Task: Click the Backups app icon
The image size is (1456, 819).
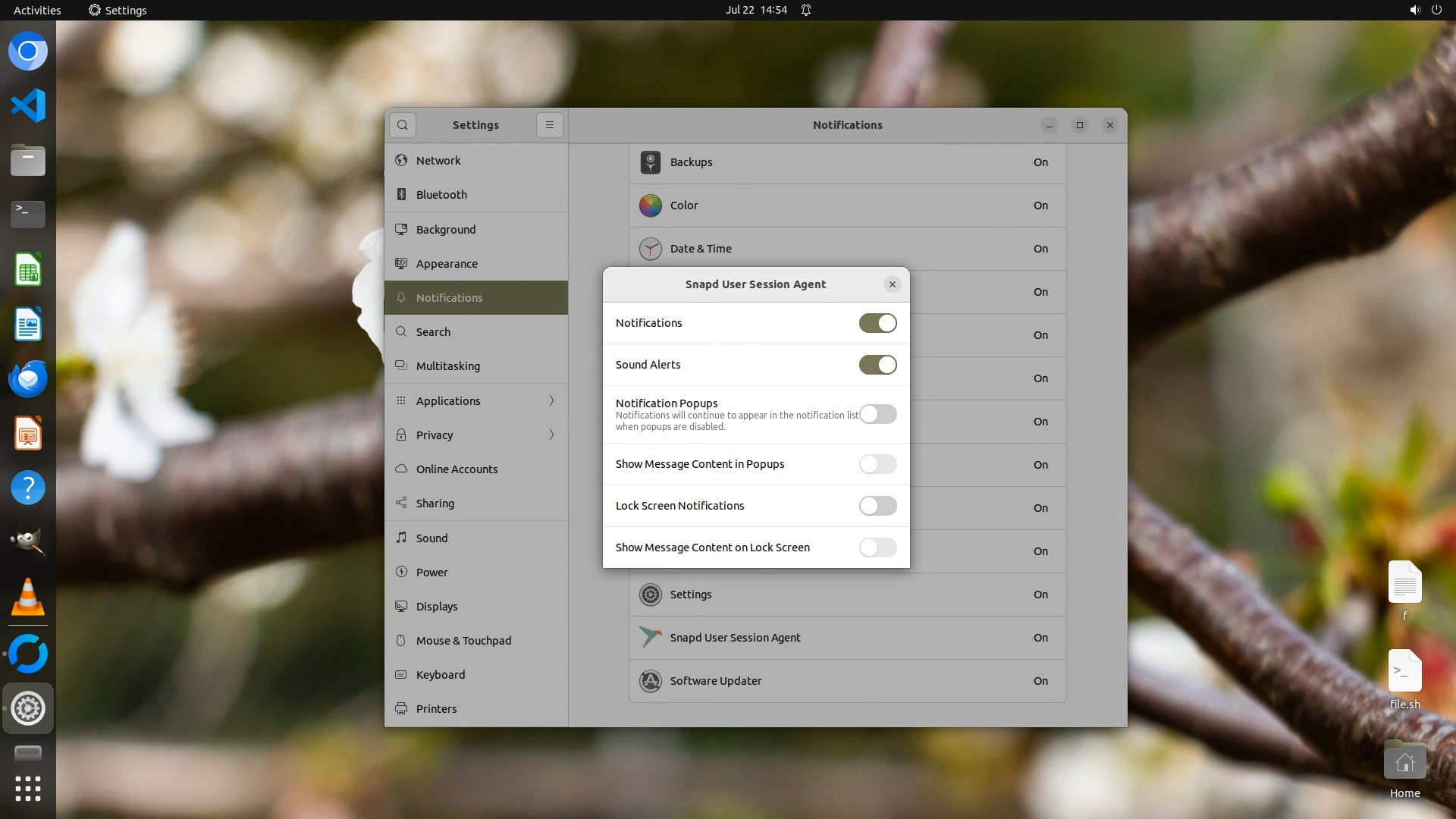Action: click(x=650, y=162)
